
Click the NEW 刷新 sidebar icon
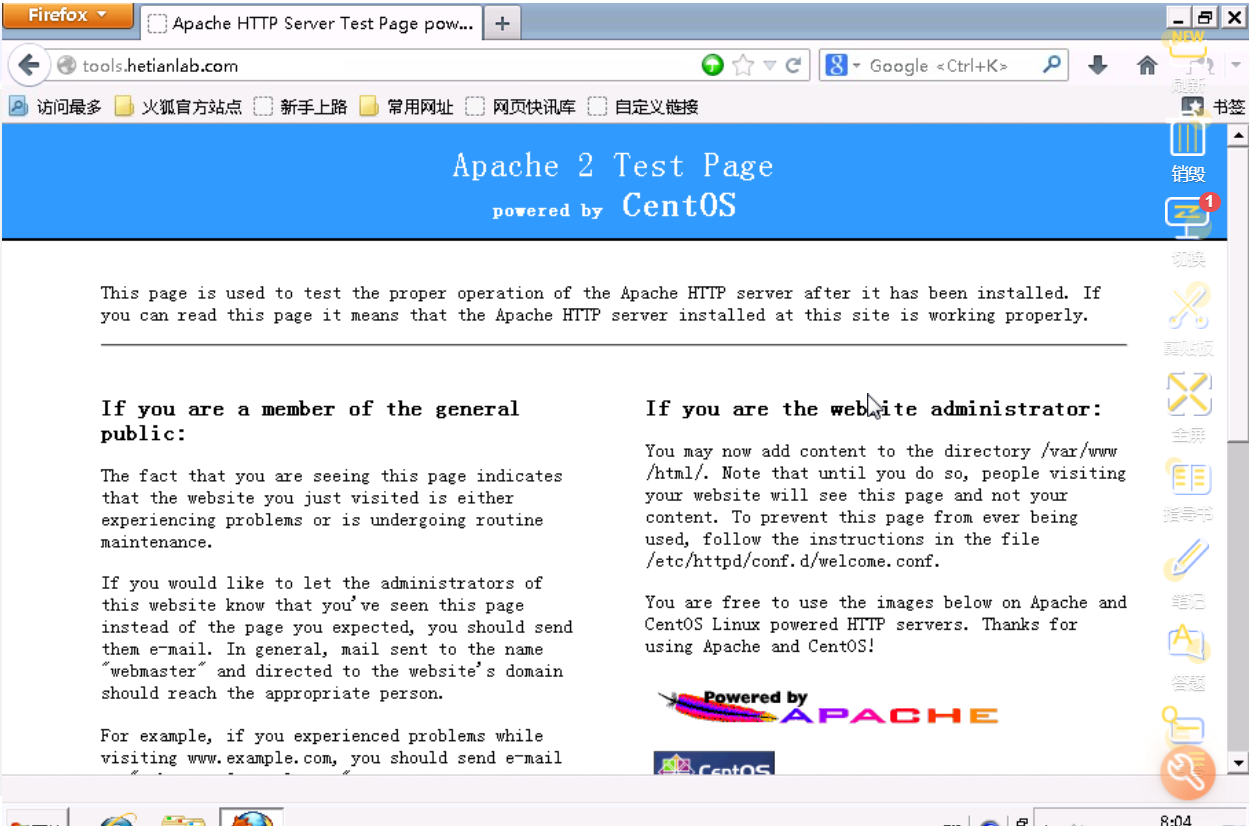coord(1188,62)
